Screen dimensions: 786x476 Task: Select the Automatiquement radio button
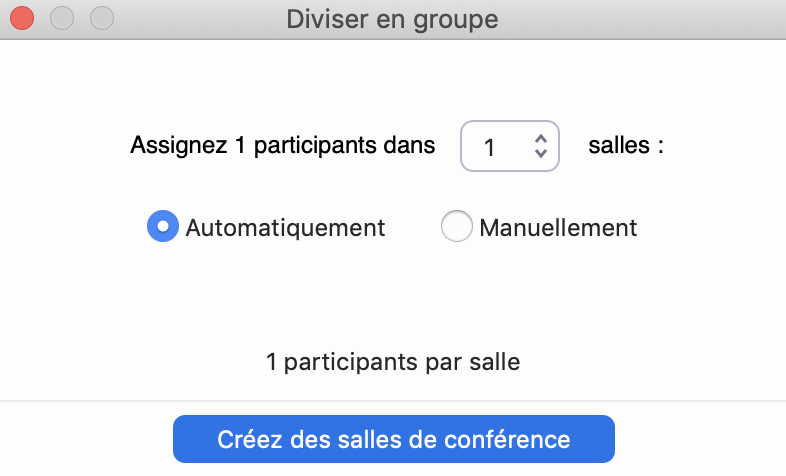pyautogui.click(x=162, y=227)
